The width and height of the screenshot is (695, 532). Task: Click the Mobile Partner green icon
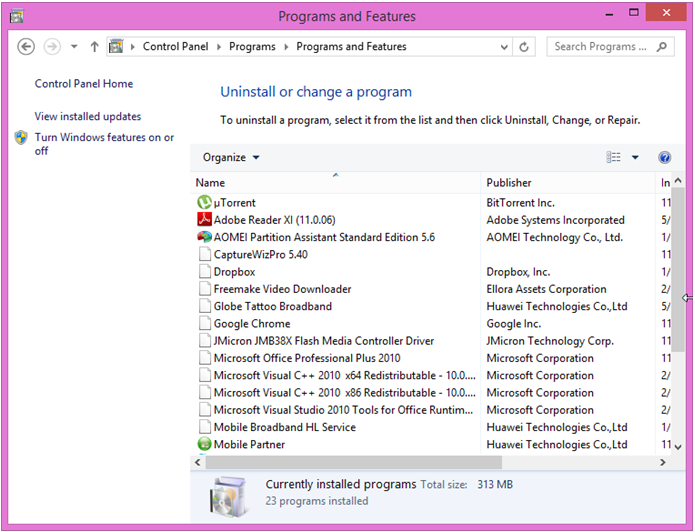204,444
